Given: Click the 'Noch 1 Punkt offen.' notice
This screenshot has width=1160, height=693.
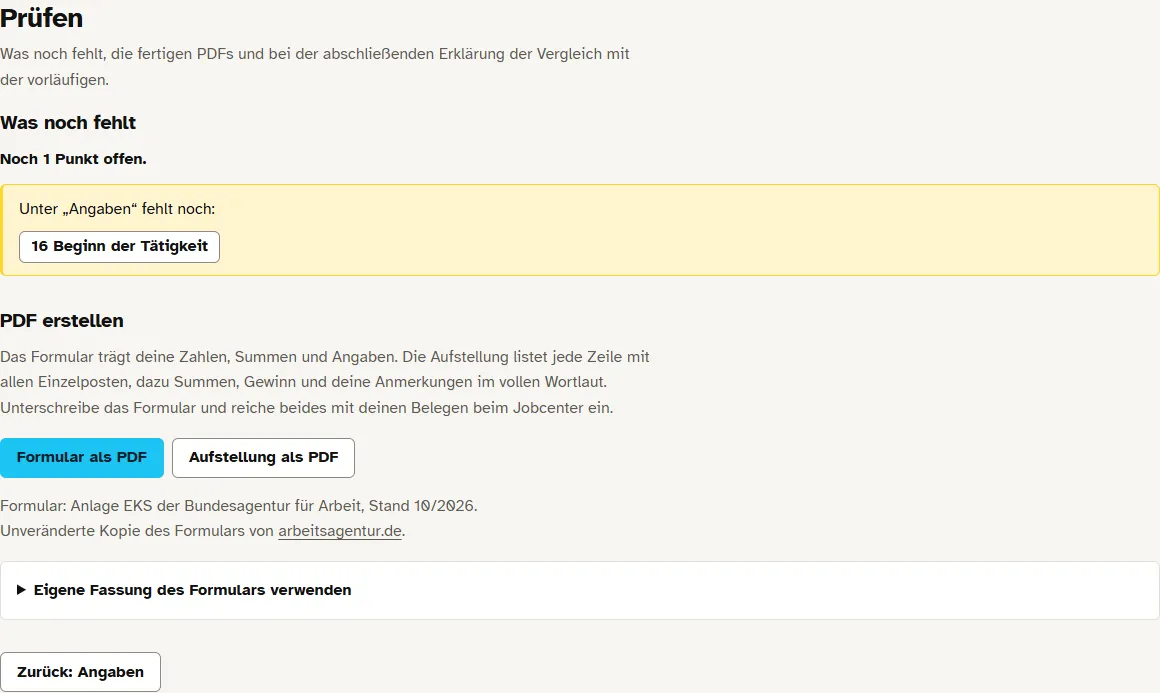Looking at the screenshot, I should [x=73, y=159].
